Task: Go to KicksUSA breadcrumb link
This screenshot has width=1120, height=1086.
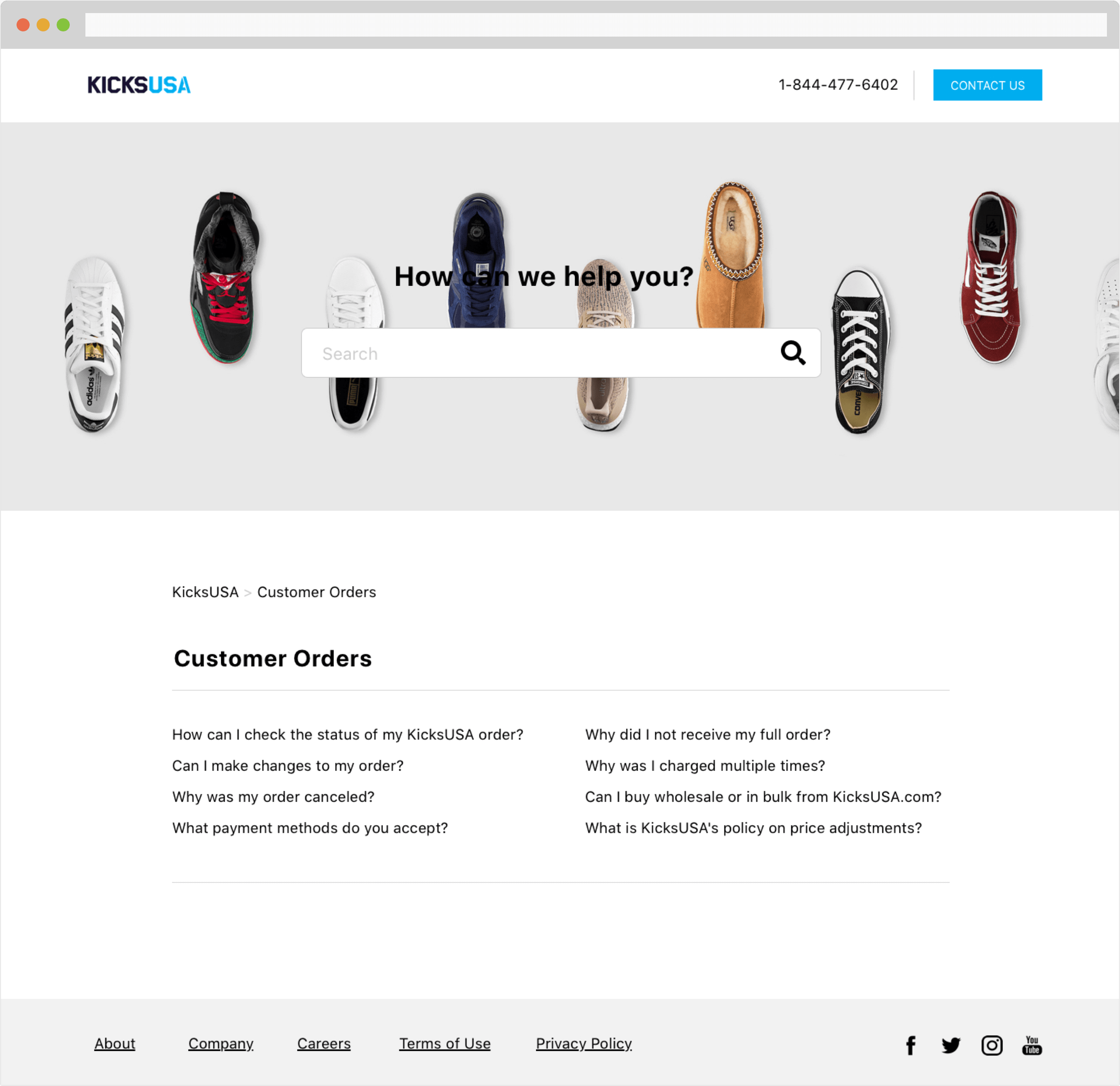Action: click(205, 592)
